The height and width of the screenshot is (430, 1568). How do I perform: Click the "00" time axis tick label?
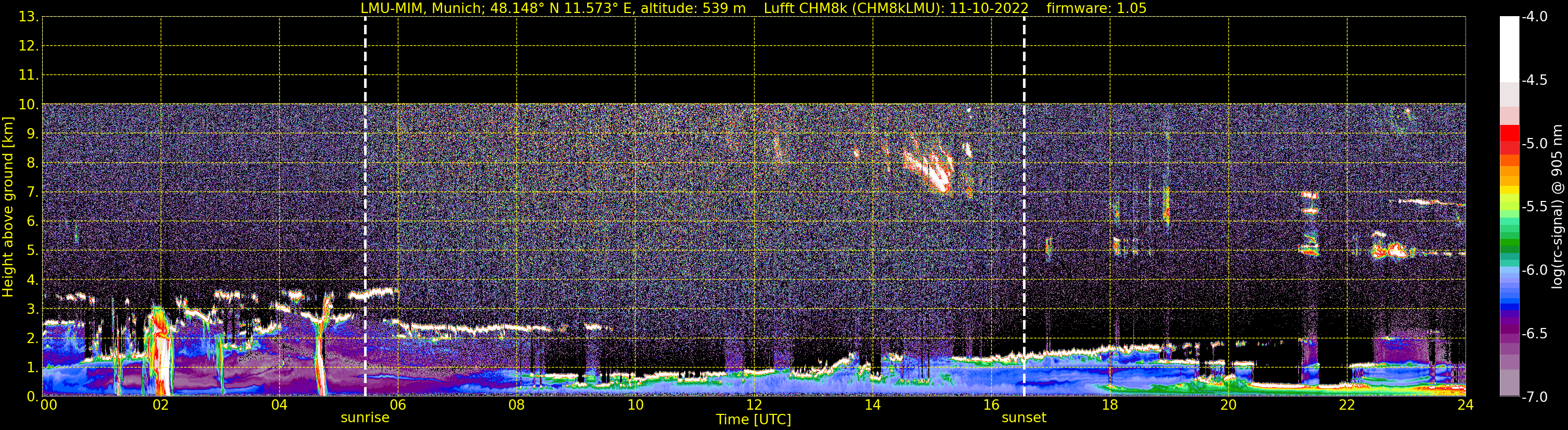point(49,405)
